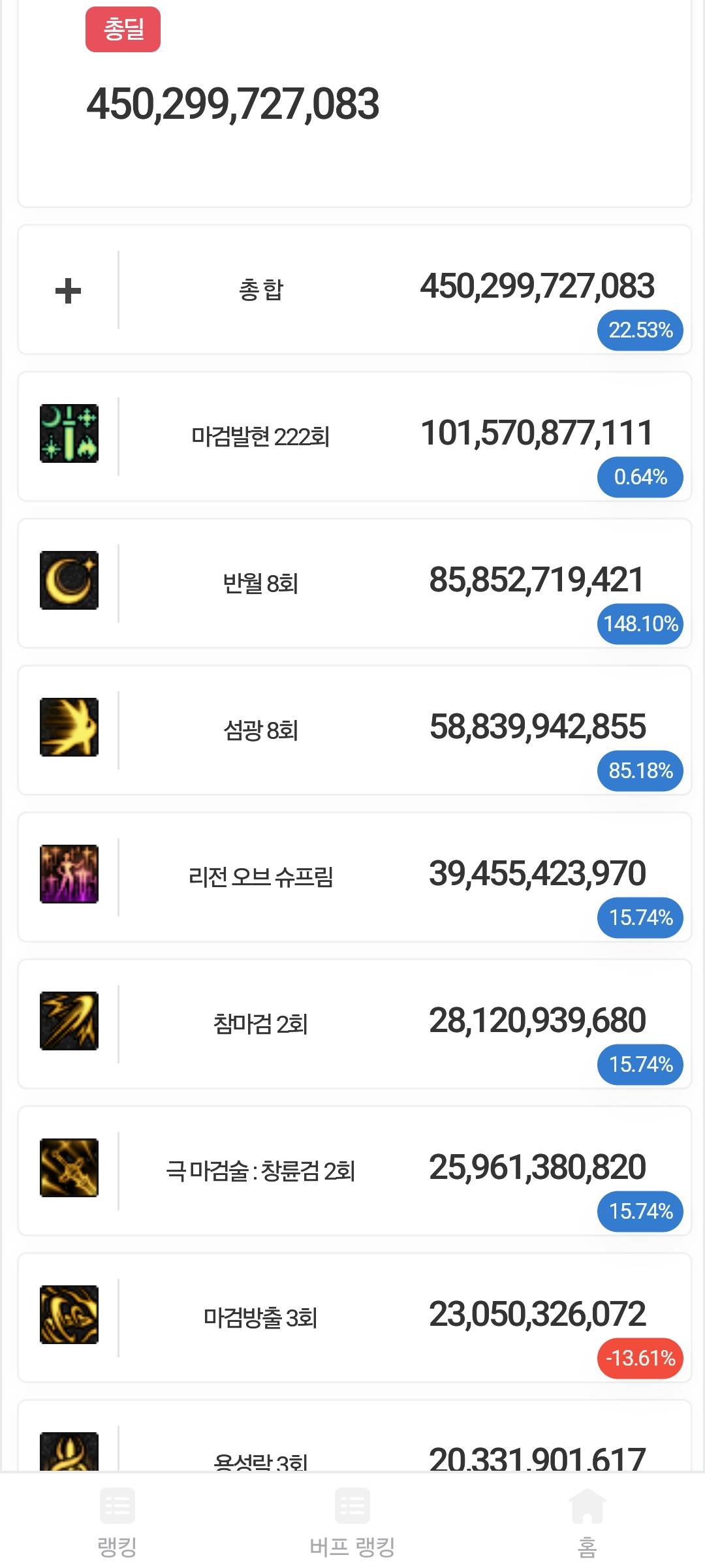Viewport: 705px width, 1568px height.
Task: Click the 22.53% badge on 총합
Action: 640,330
